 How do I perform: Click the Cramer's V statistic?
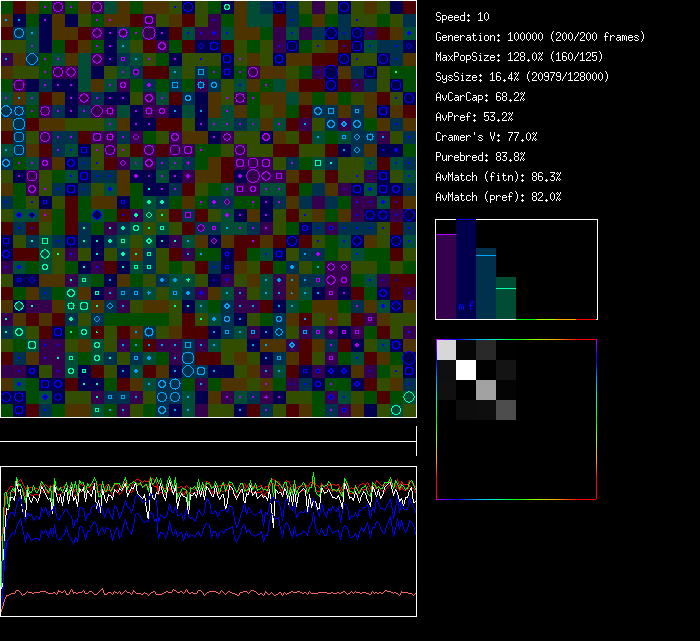tap(486, 137)
